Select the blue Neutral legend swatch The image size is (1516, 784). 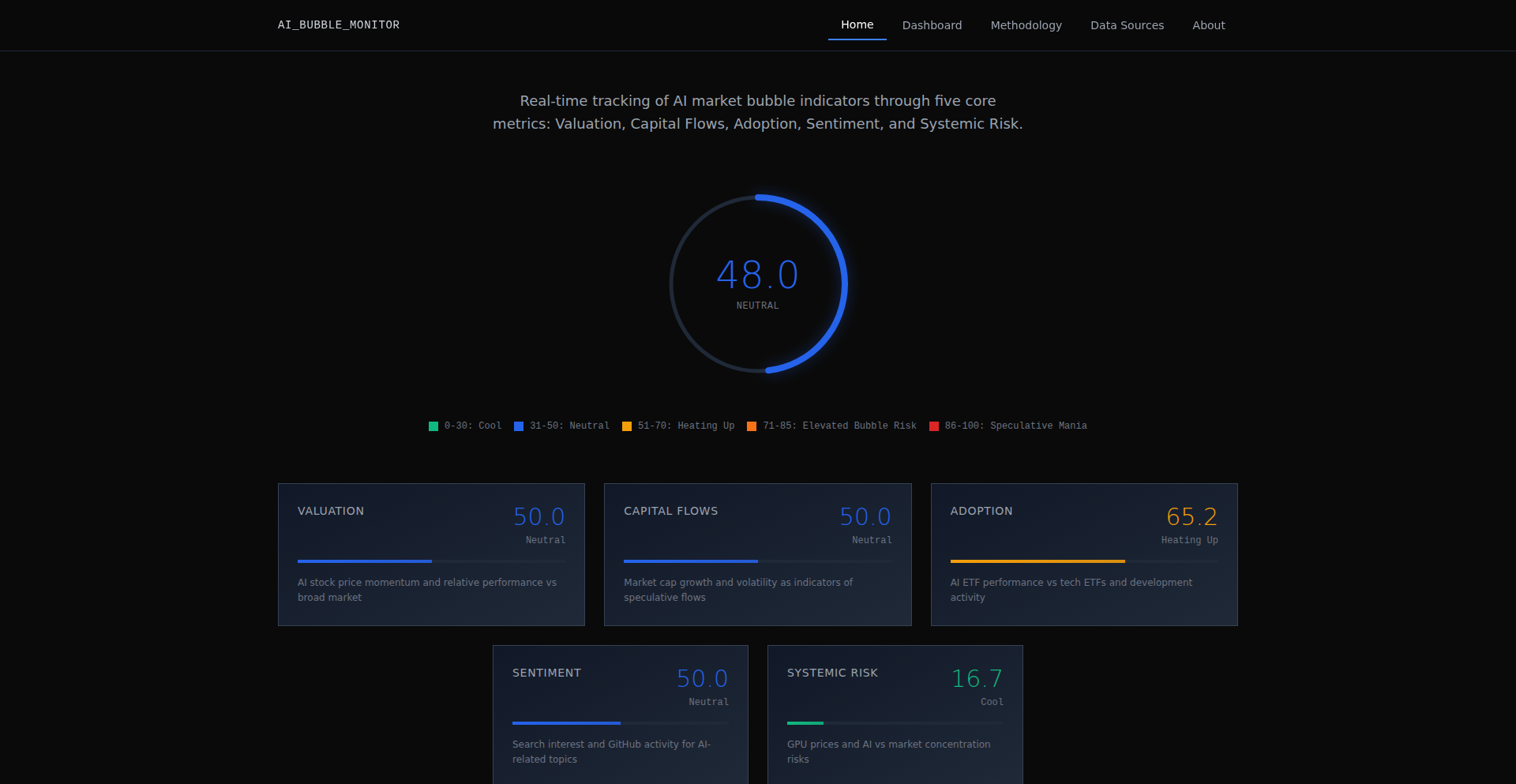pos(519,426)
